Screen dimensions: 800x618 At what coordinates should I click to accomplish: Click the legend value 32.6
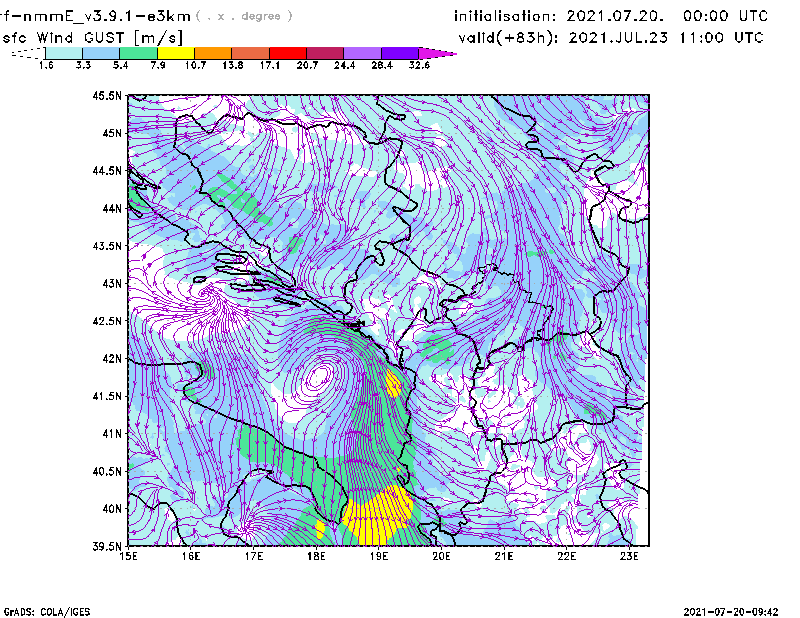pos(419,65)
